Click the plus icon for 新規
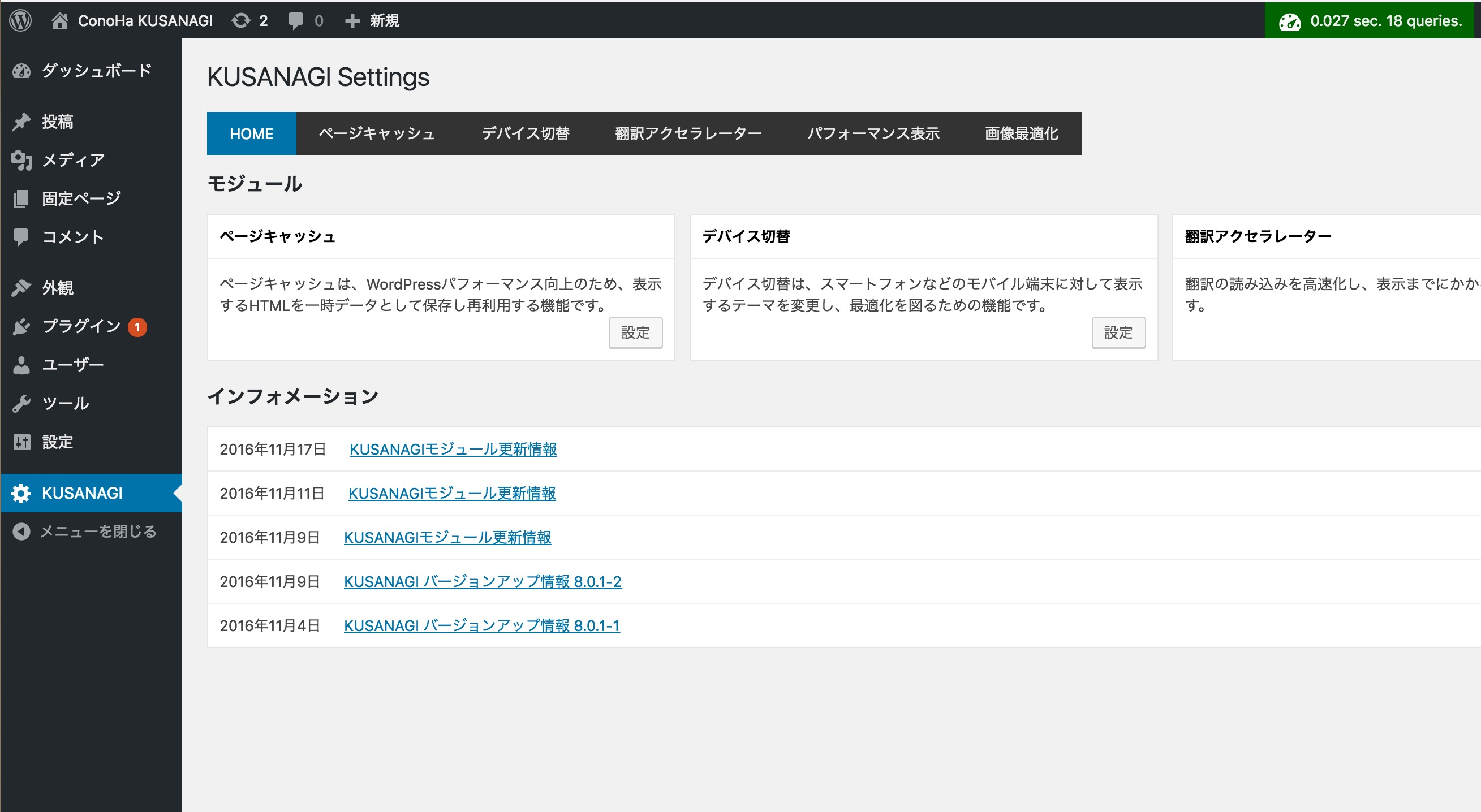 click(x=352, y=21)
